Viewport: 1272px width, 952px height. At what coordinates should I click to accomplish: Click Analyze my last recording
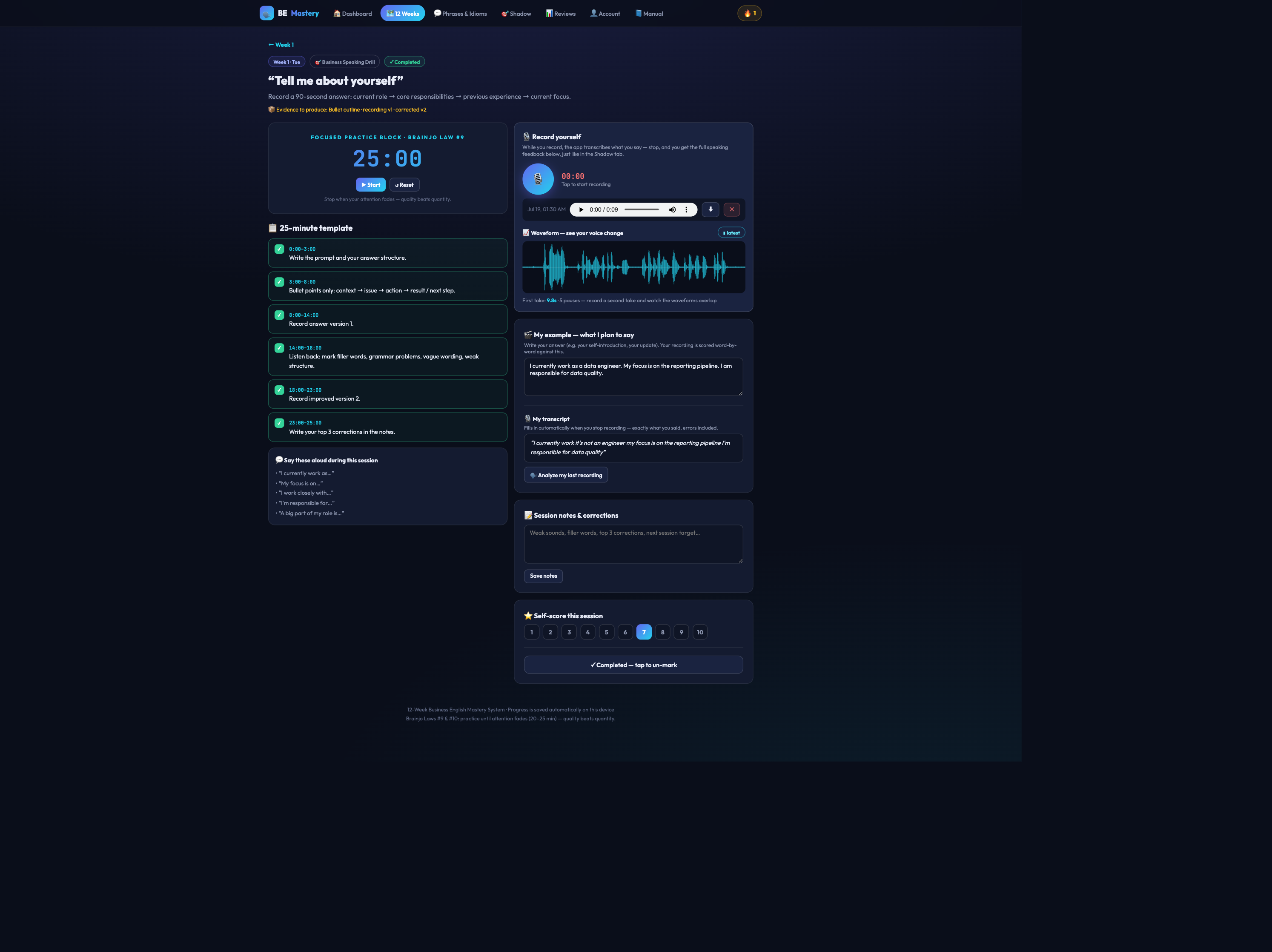(566, 475)
